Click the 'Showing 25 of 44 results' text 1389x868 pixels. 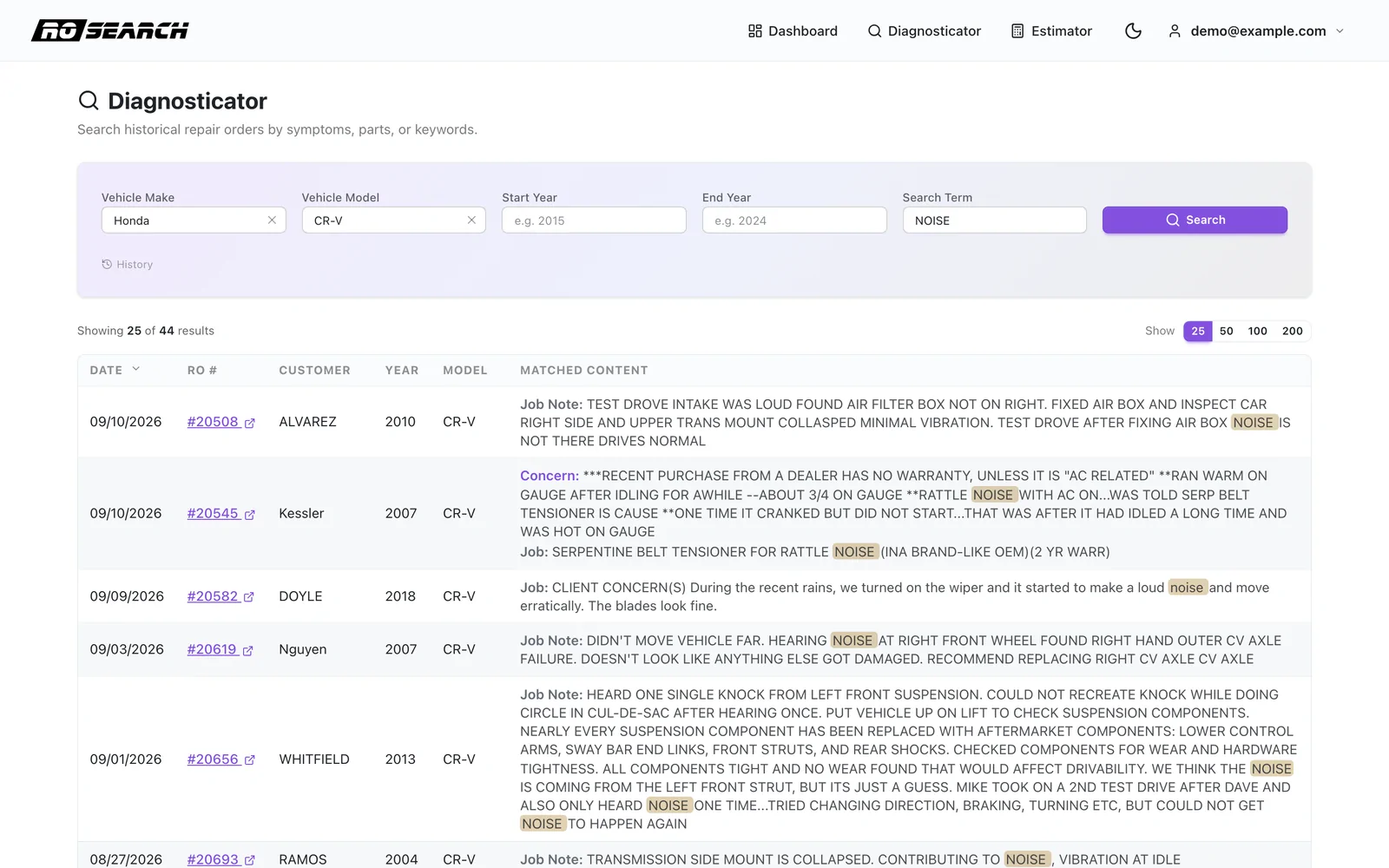click(146, 331)
